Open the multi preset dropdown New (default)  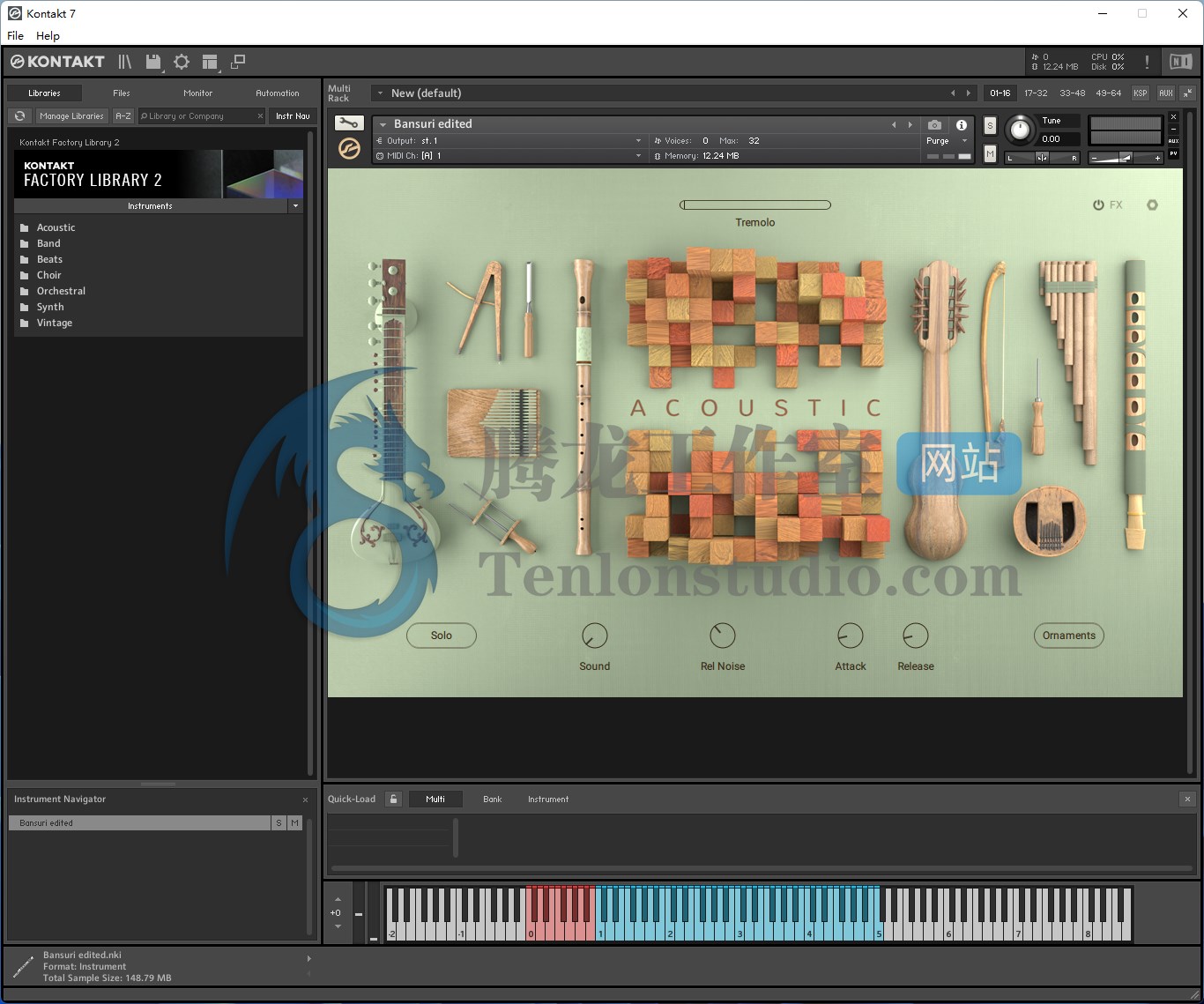point(380,93)
